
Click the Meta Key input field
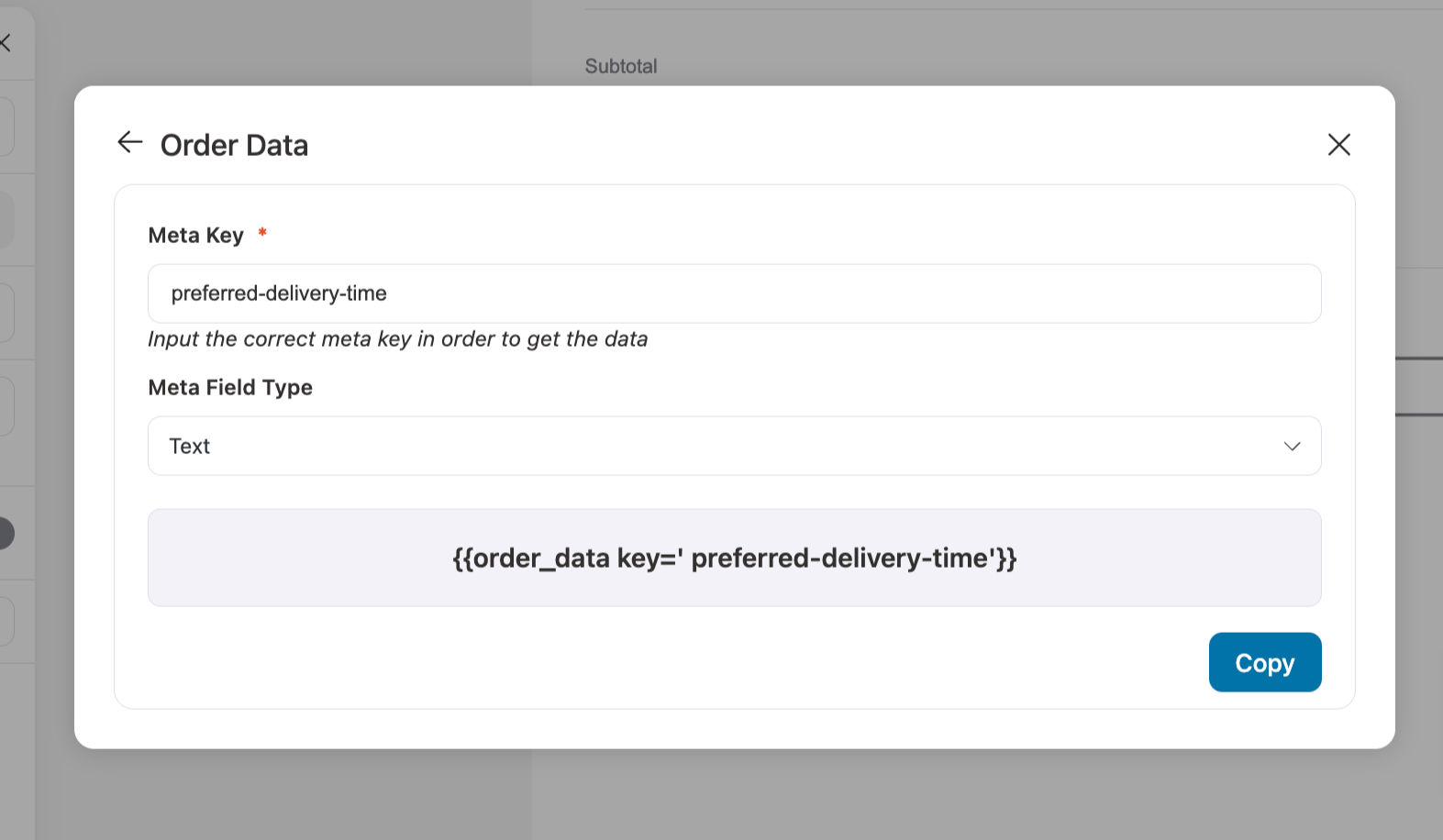coord(734,293)
